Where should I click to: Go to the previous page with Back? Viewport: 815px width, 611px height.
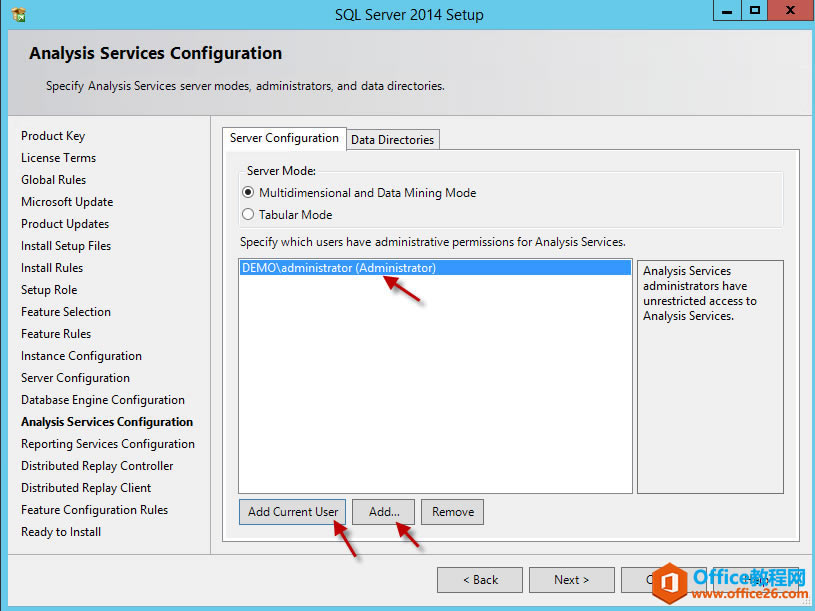[480, 580]
